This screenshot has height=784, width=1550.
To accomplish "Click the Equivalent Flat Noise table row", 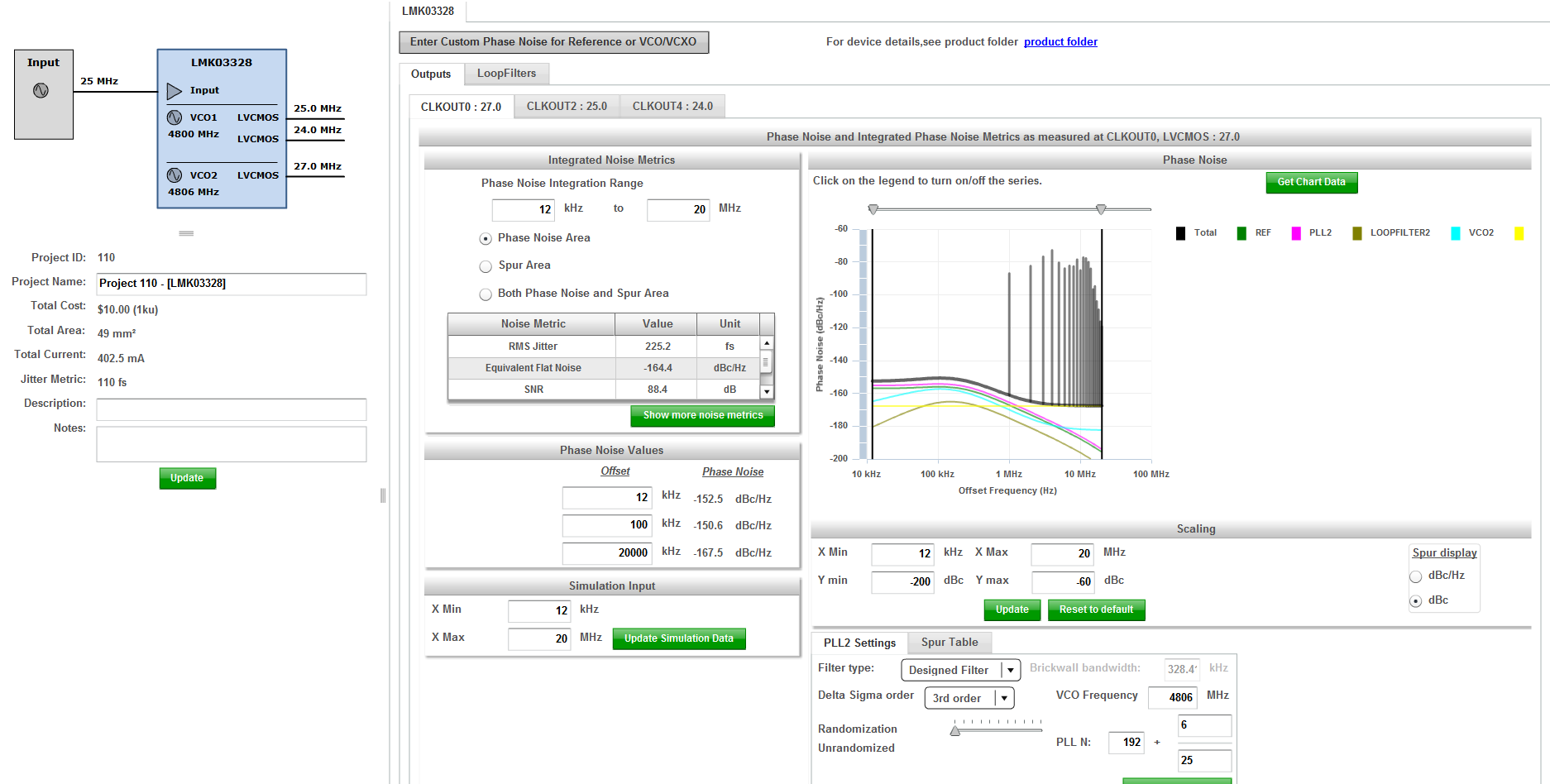I will pos(604,368).
